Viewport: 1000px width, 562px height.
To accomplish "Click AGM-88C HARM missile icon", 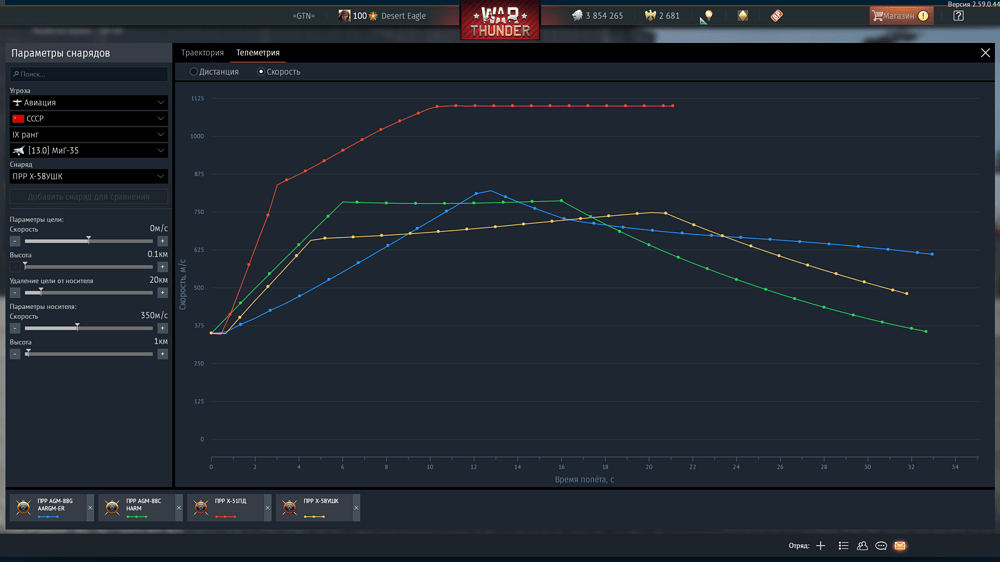I will coord(112,507).
